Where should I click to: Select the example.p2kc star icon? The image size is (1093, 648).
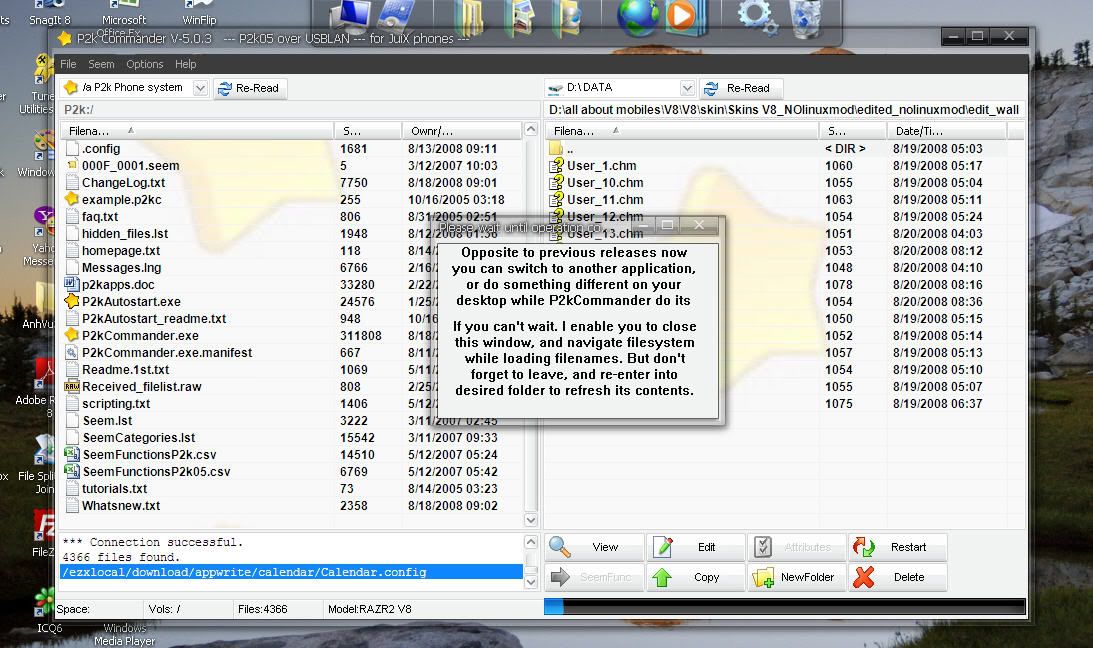[72, 199]
